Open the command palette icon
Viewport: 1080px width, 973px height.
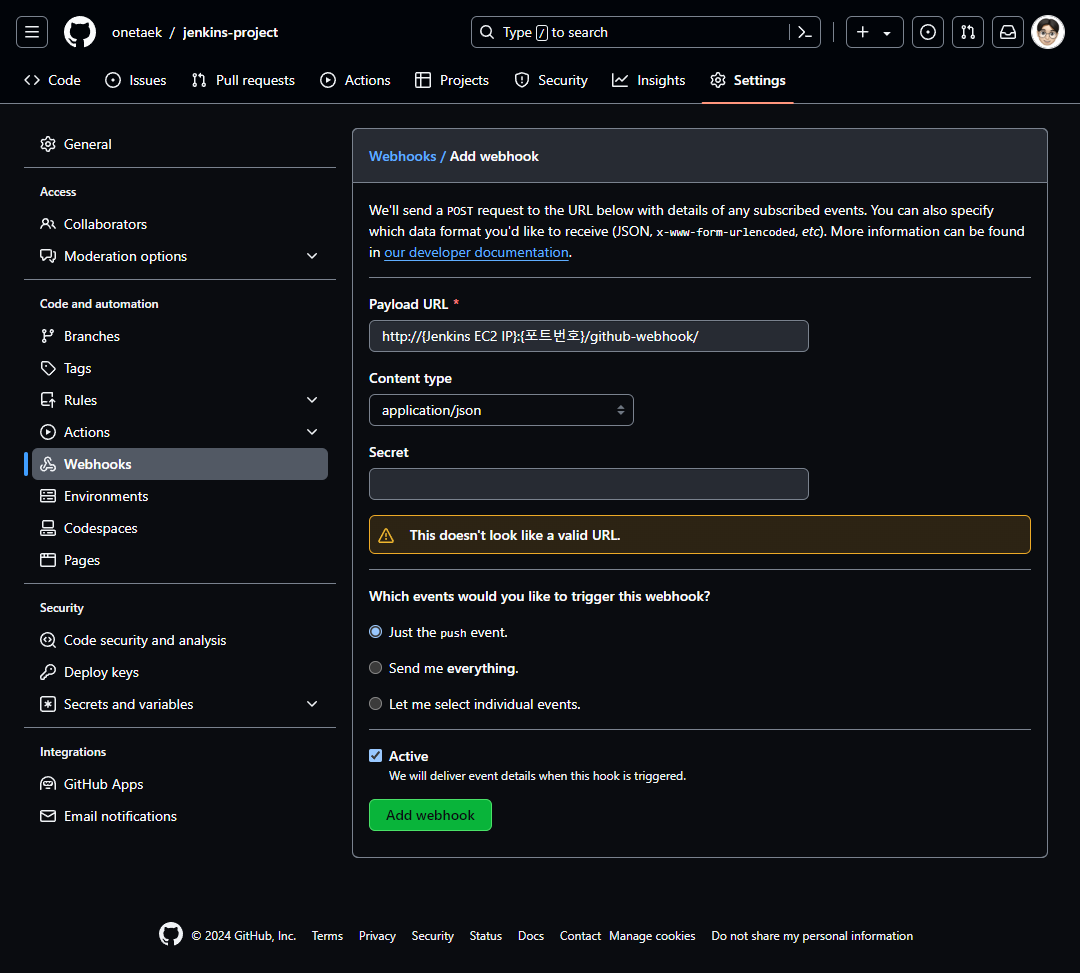coord(804,32)
